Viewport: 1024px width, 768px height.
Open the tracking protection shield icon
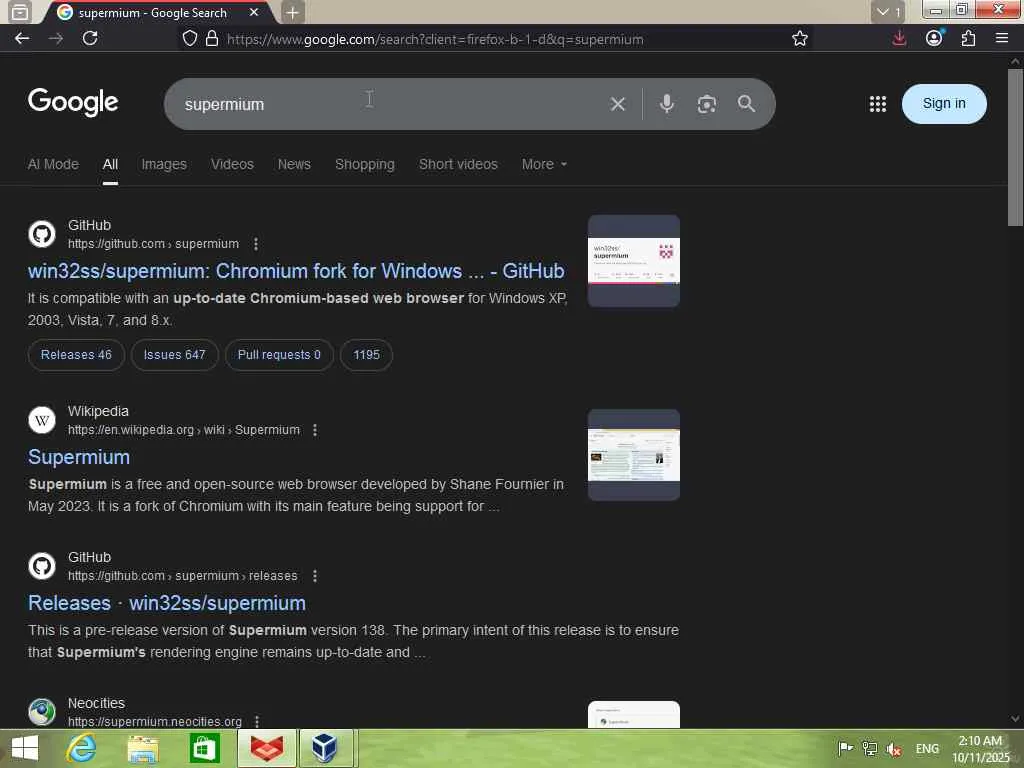point(189,39)
